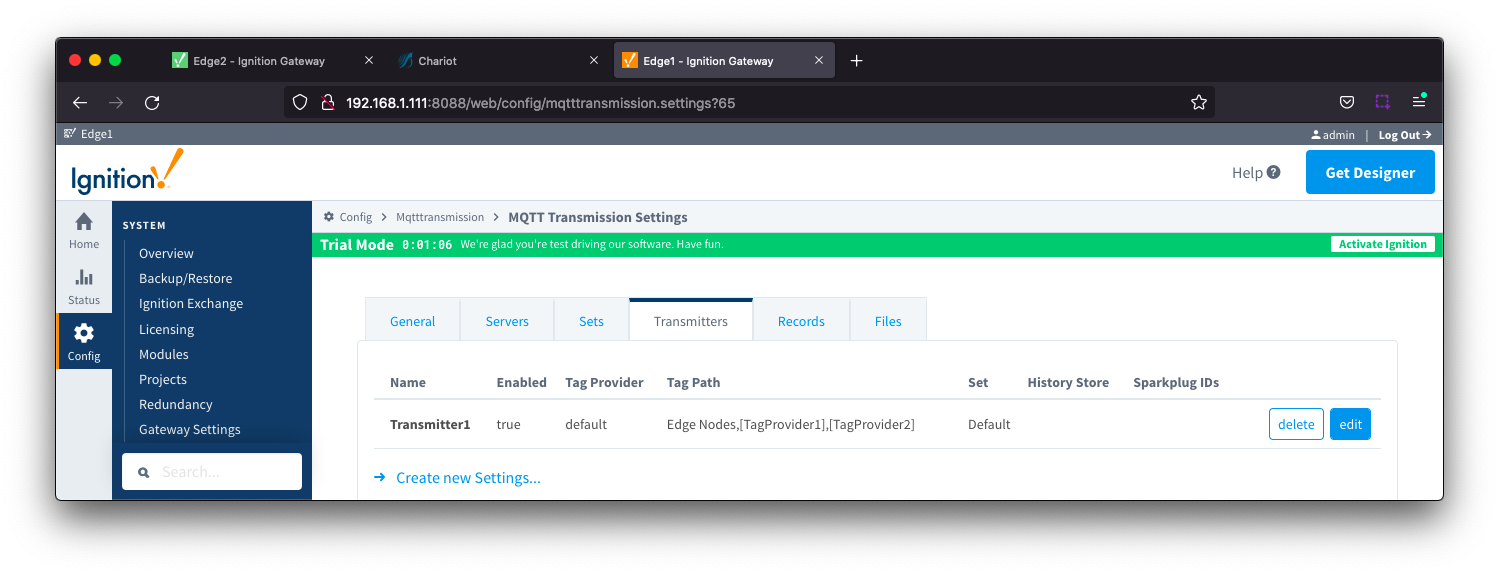Open the browser hamburger menu

pos(1419,102)
